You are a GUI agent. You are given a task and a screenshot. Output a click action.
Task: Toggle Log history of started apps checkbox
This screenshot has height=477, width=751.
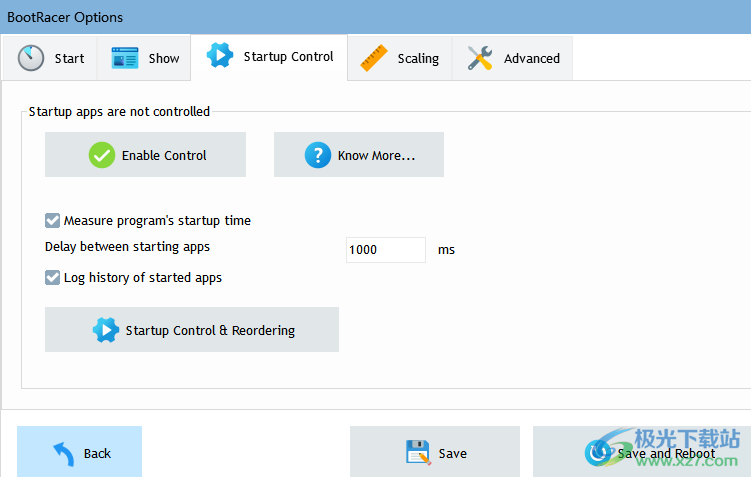[x=52, y=277]
